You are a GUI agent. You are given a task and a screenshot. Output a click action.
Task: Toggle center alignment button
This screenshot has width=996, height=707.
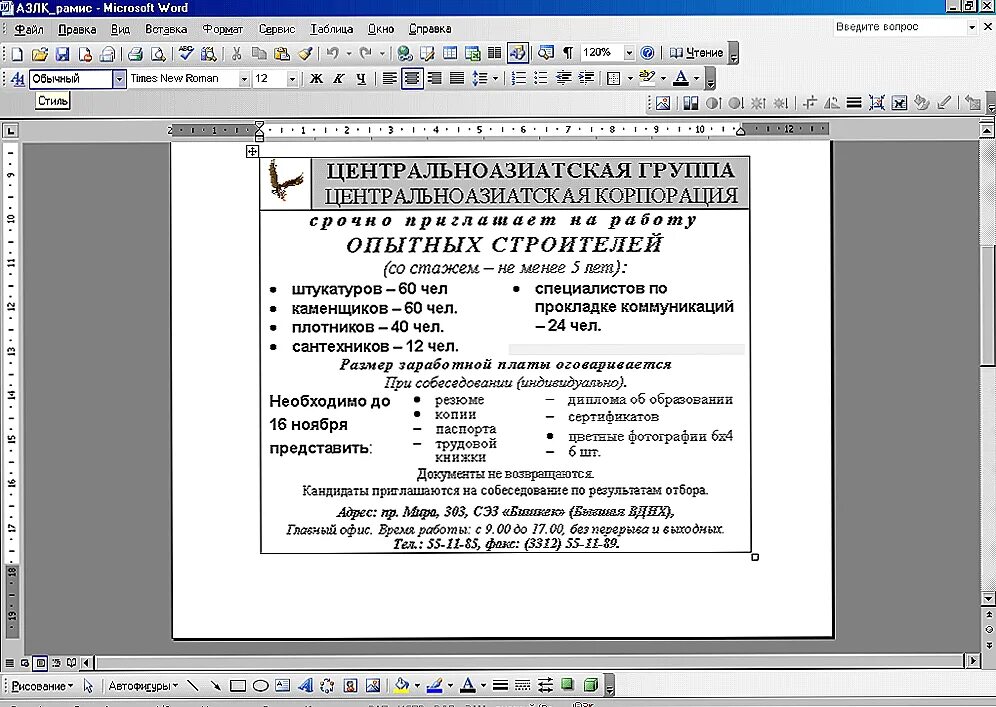point(412,79)
